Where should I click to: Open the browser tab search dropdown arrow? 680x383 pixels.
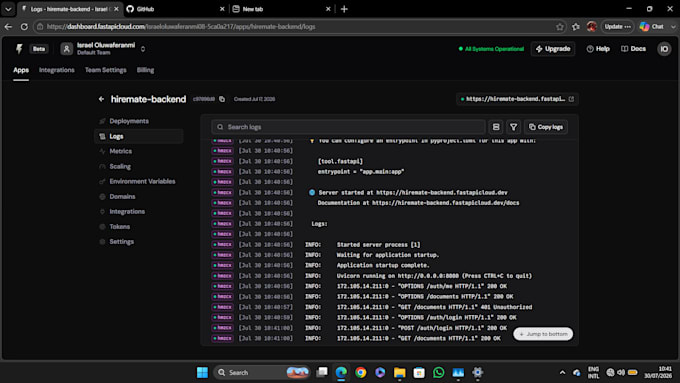click(8, 9)
